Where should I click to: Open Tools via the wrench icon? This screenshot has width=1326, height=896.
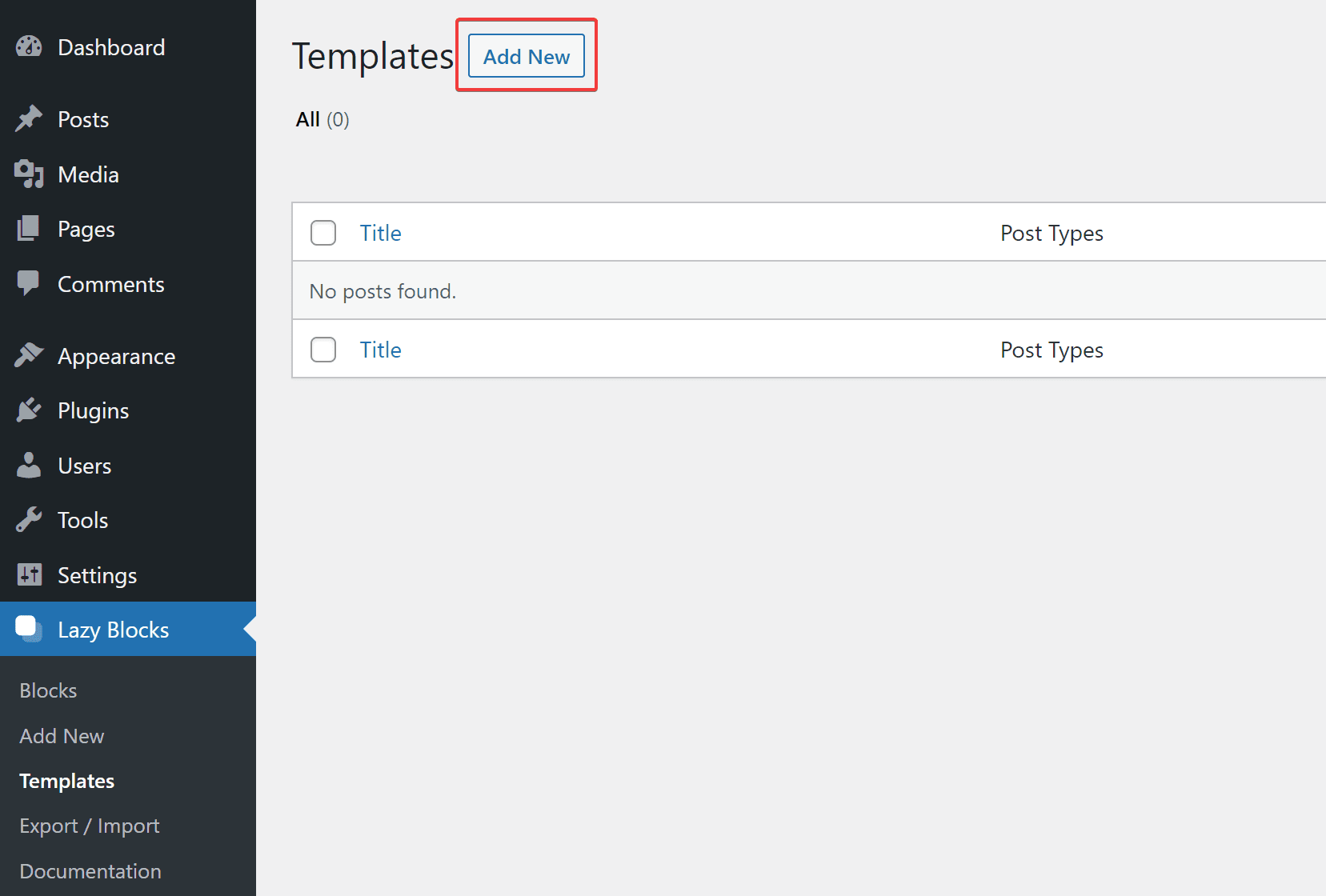(x=29, y=519)
